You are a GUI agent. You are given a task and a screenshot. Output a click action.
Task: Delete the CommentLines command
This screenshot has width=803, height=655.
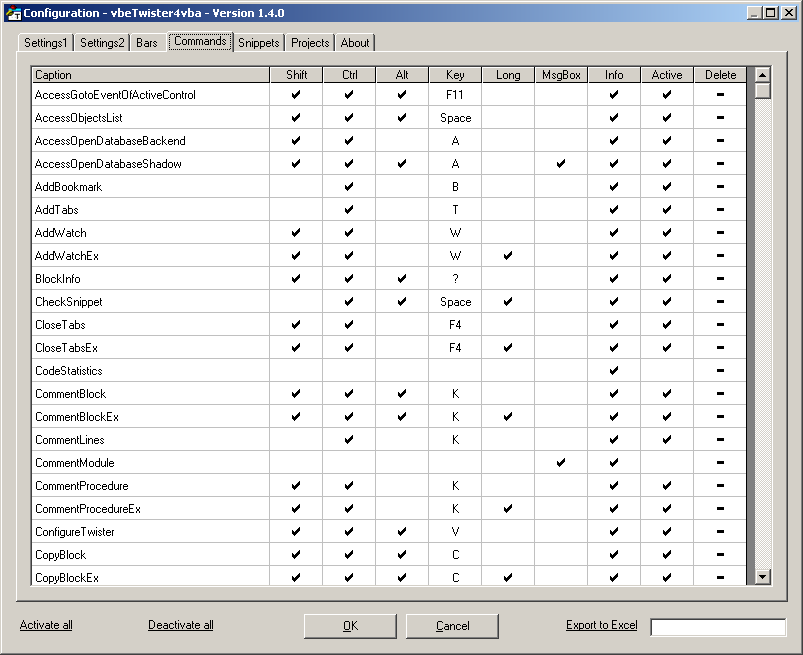(720, 439)
